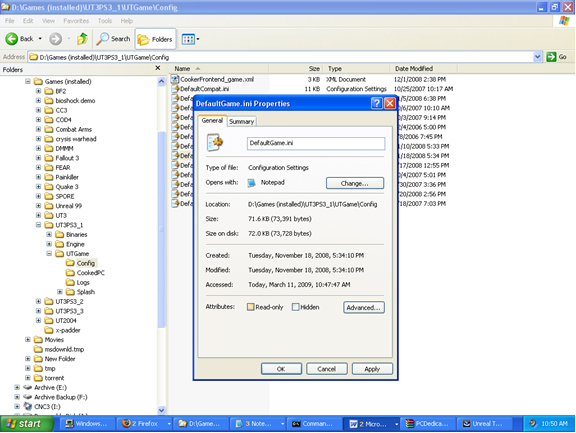The height and width of the screenshot is (433, 576).
Task: Click the Name column header
Action: pos(220,69)
